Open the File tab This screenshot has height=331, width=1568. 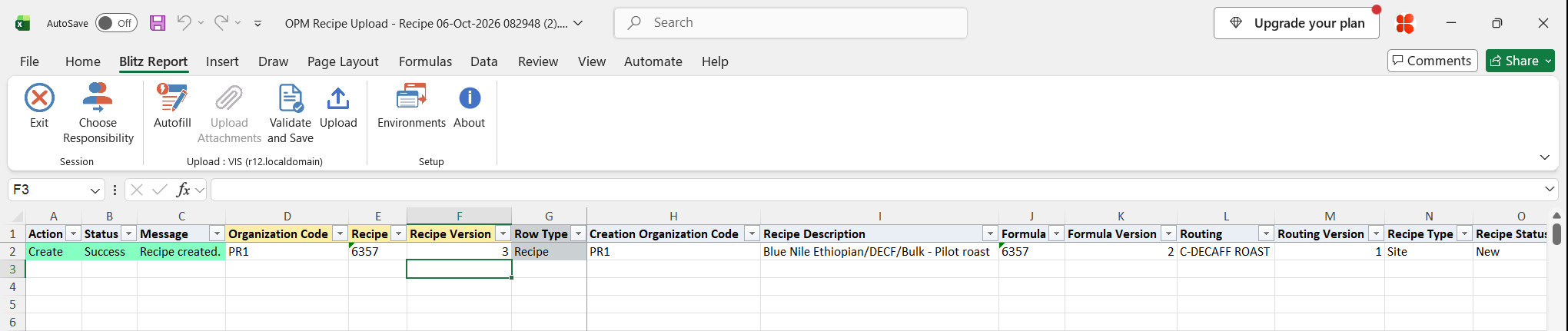click(x=29, y=61)
